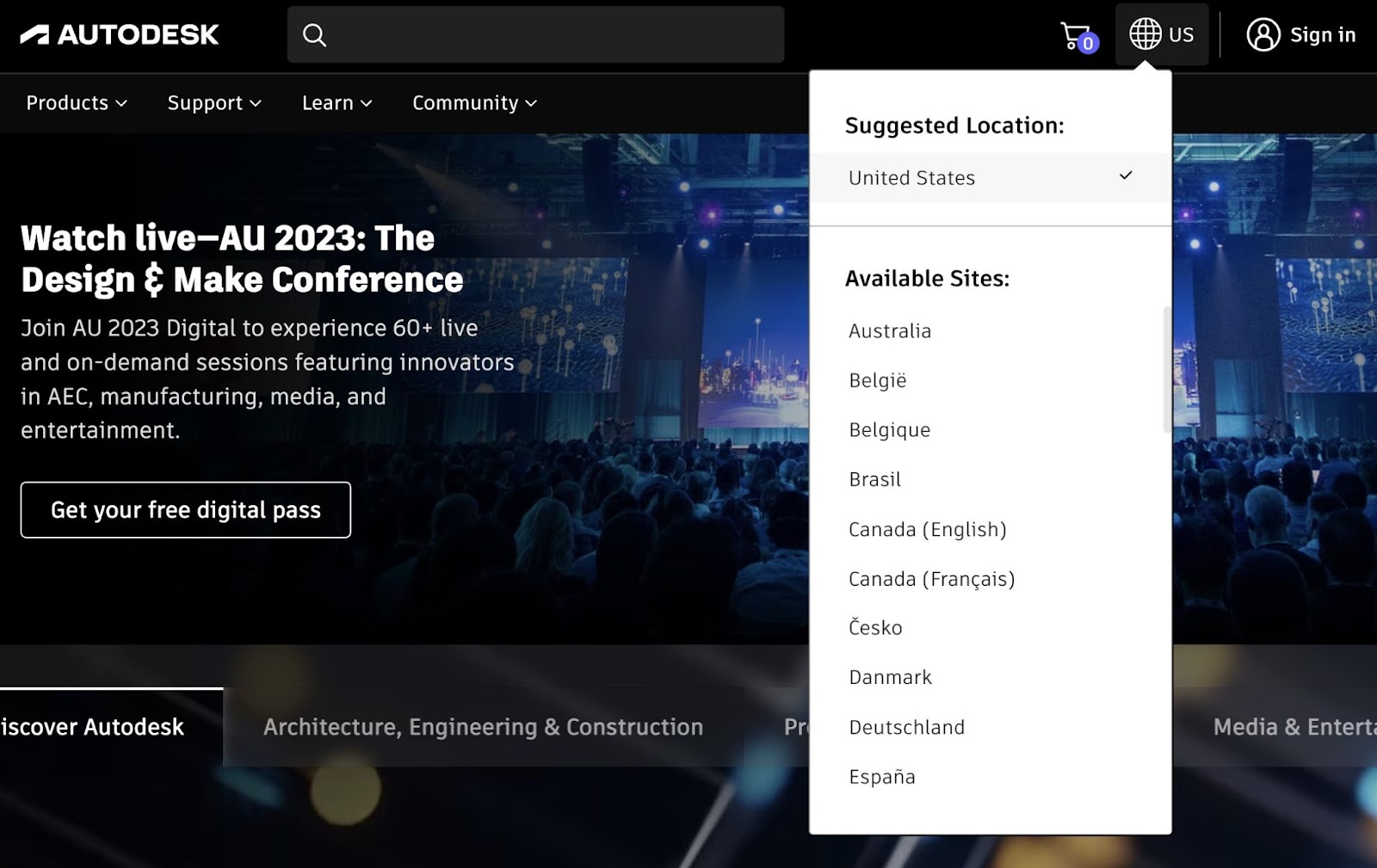Open Media & Entertainment tab

1294,727
